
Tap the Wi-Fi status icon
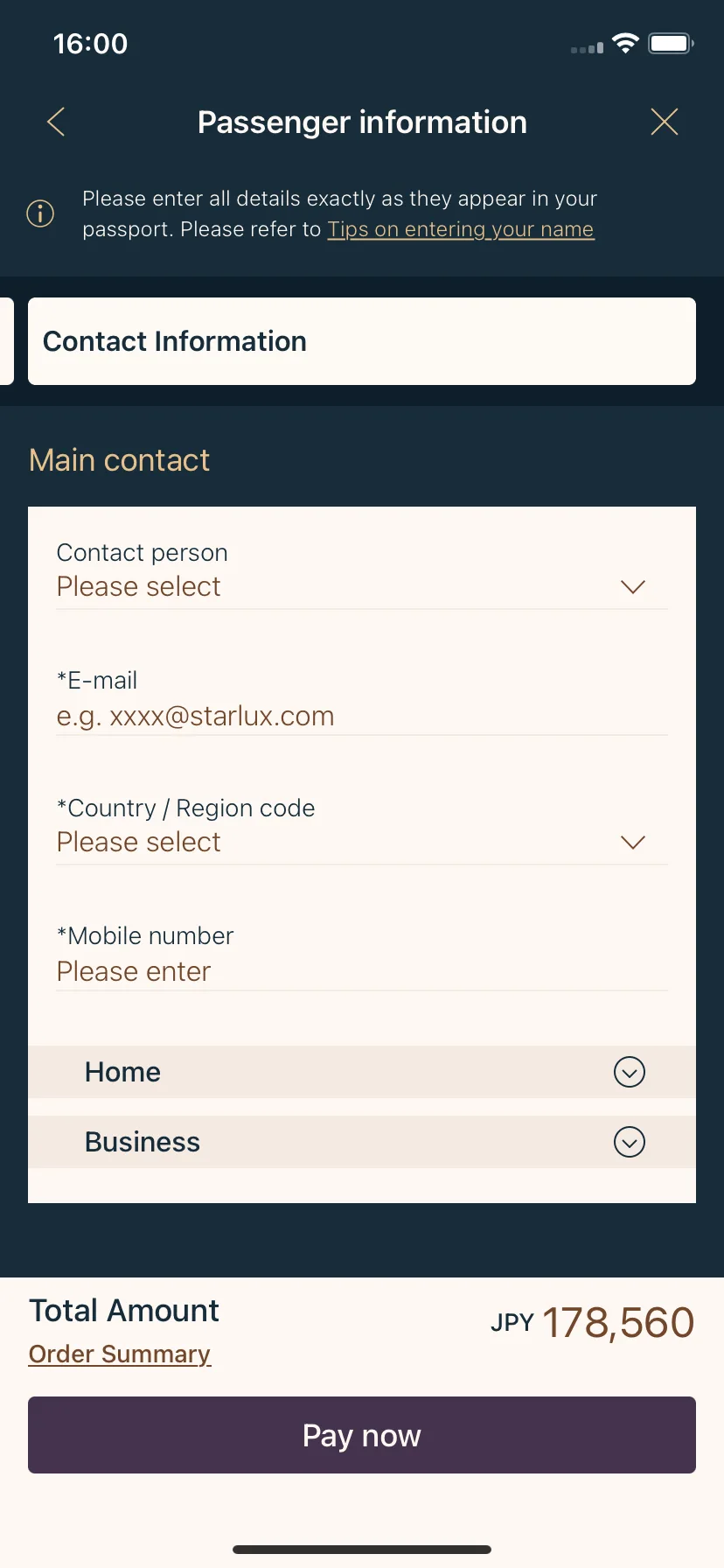[625, 43]
